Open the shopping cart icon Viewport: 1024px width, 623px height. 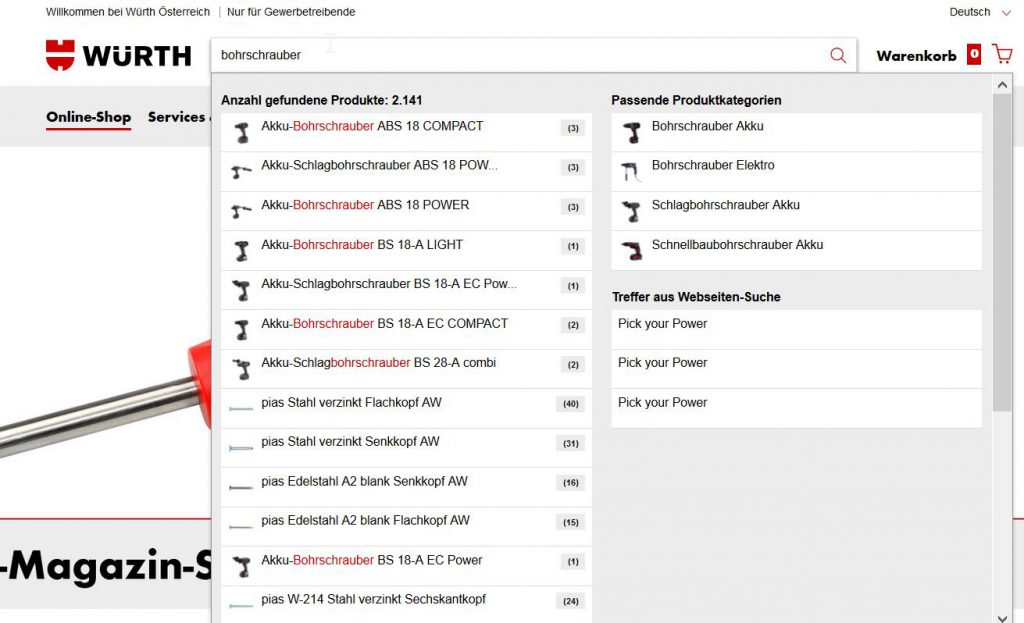[1002, 54]
